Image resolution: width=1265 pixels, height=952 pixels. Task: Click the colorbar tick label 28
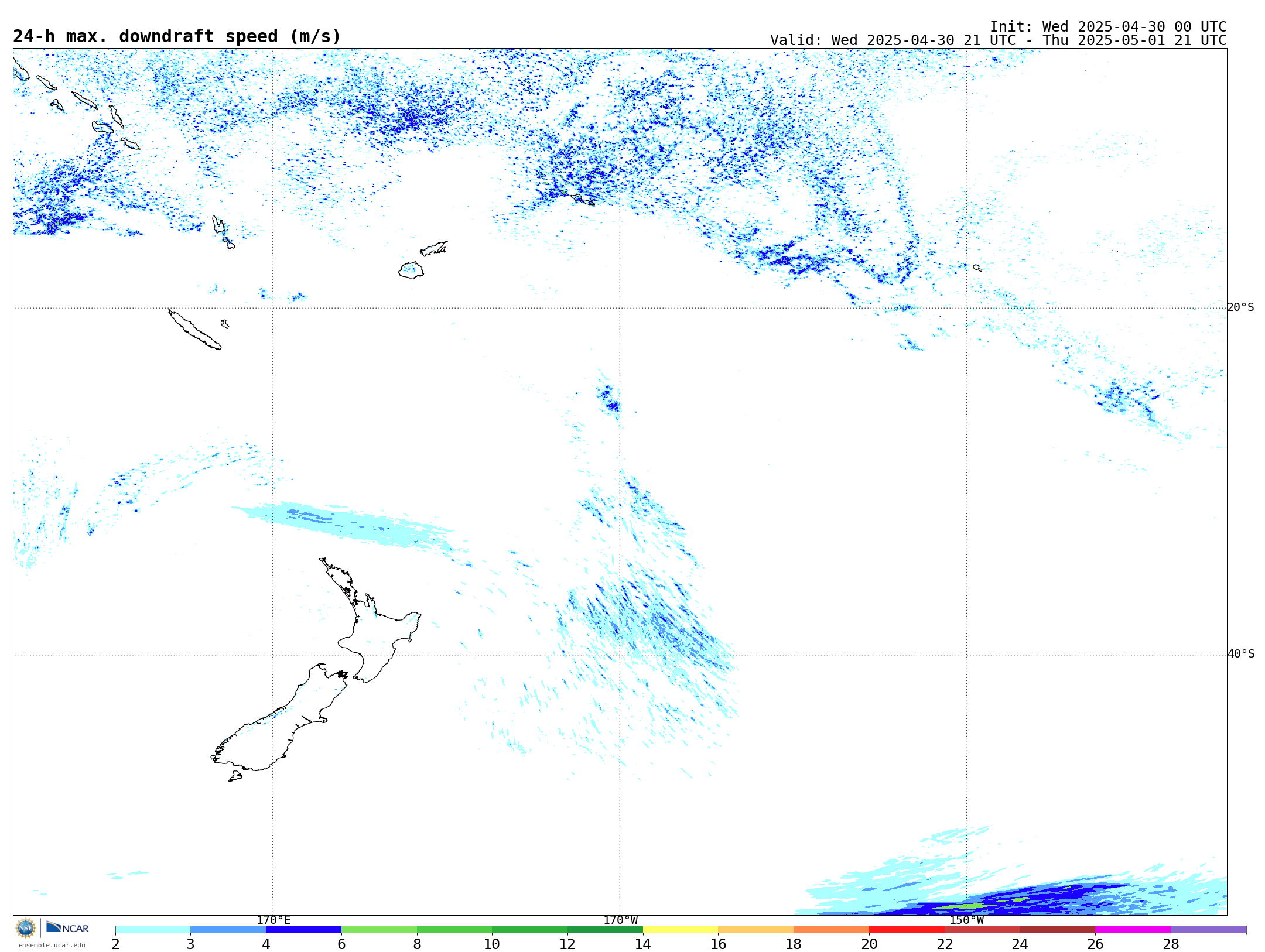click(1171, 944)
